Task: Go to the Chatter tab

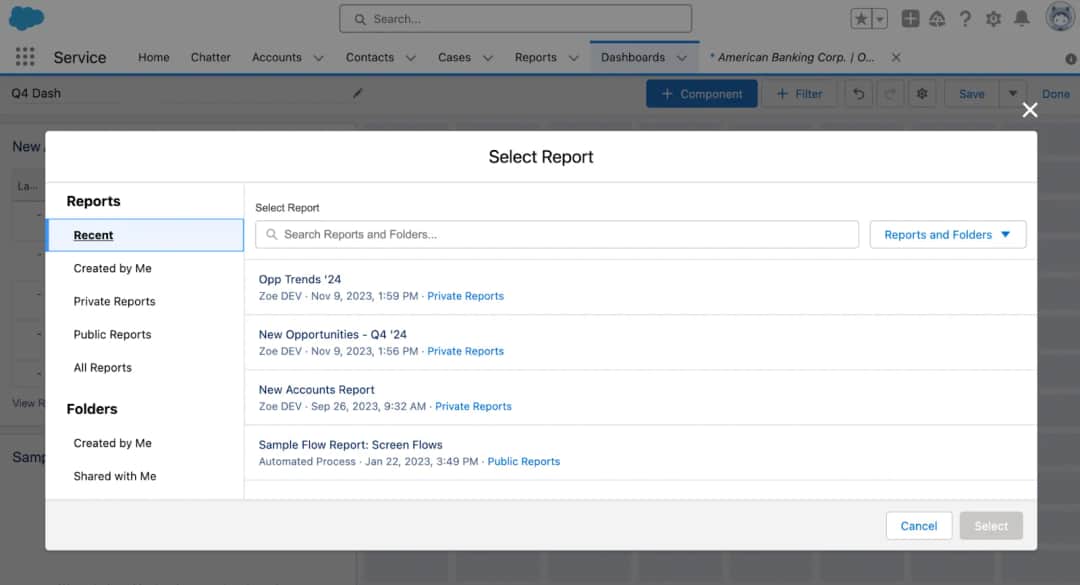Action: (x=211, y=57)
